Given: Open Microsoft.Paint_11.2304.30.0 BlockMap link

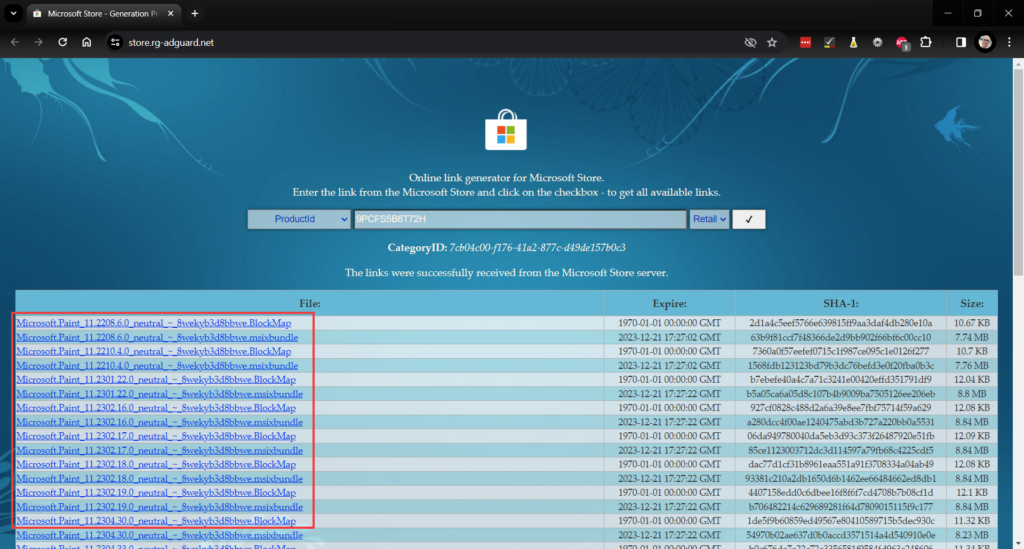Looking at the screenshot, I should click(x=156, y=521).
